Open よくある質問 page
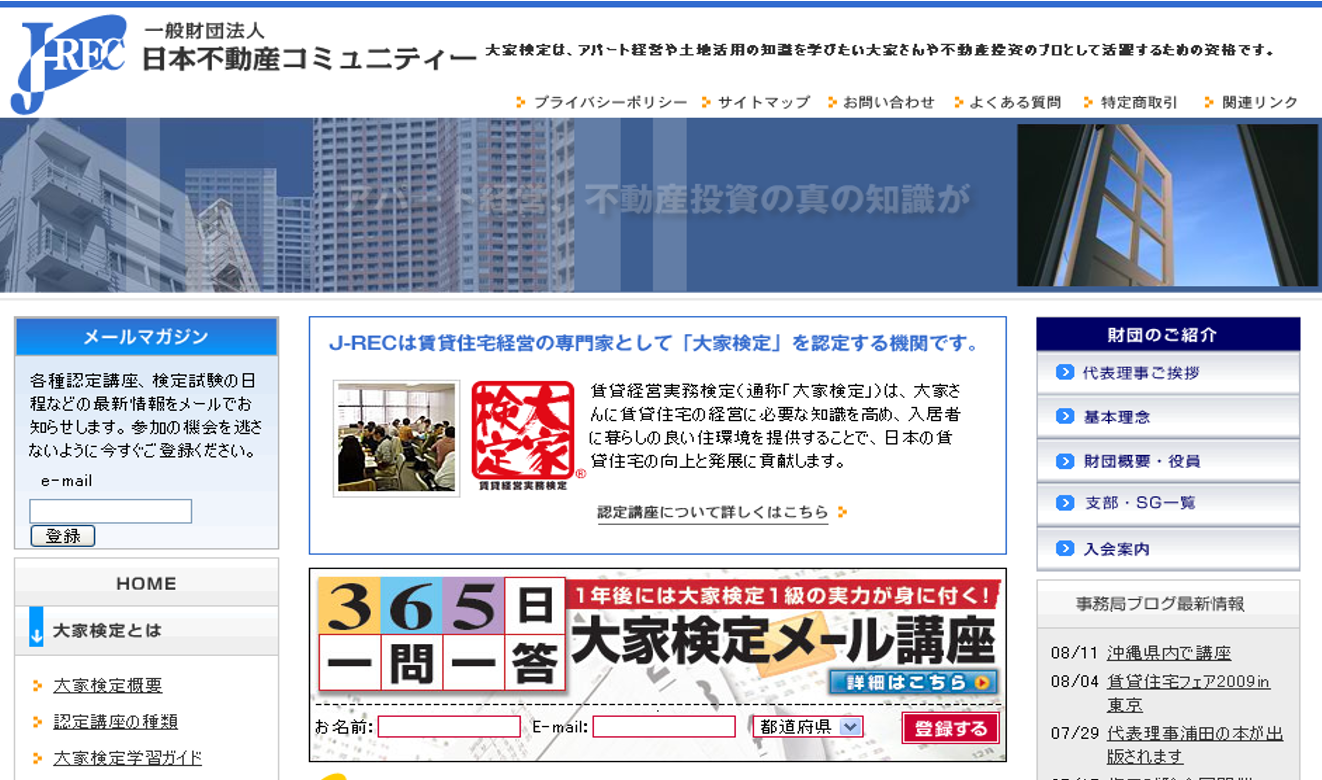This screenshot has height=780, width=1322. [1015, 102]
